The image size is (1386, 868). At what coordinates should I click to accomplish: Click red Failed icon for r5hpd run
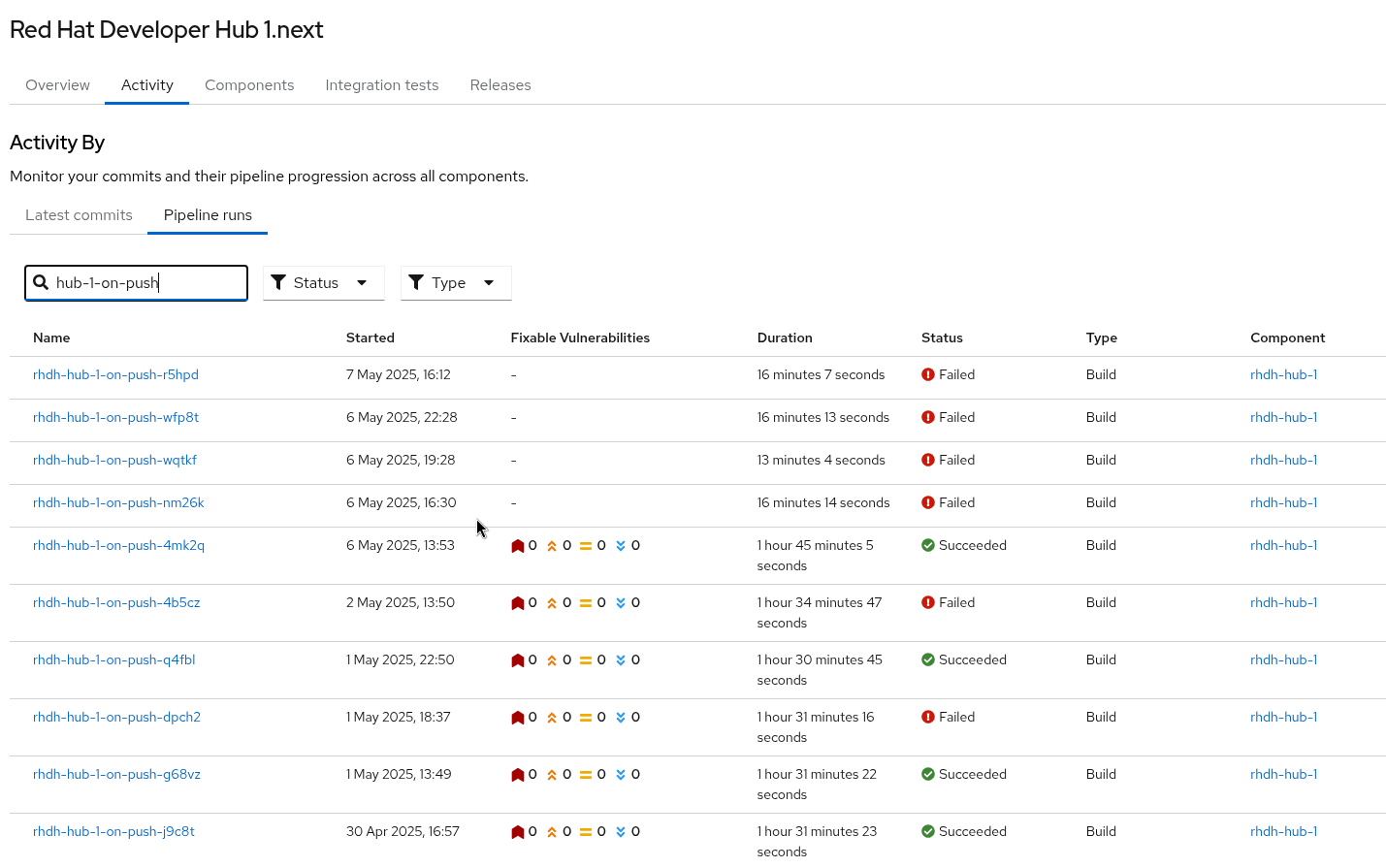pyautogui.click(x=928, y=374)
